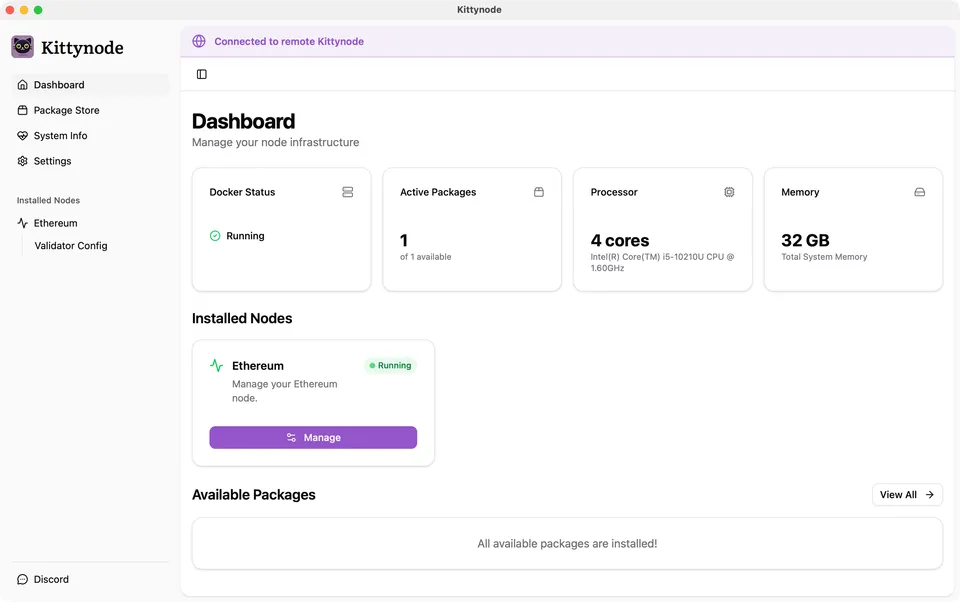Open Validator Config under Ethereum
Image resolution: width=960 pixels, height=602 pixels.
(x=70, y=245)
